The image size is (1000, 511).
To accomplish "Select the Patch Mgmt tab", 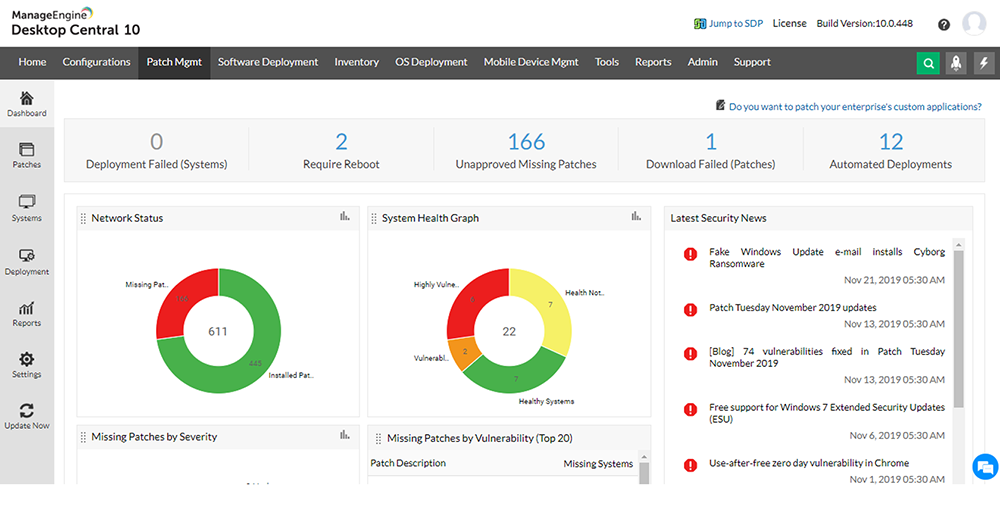I will (174, 63).
